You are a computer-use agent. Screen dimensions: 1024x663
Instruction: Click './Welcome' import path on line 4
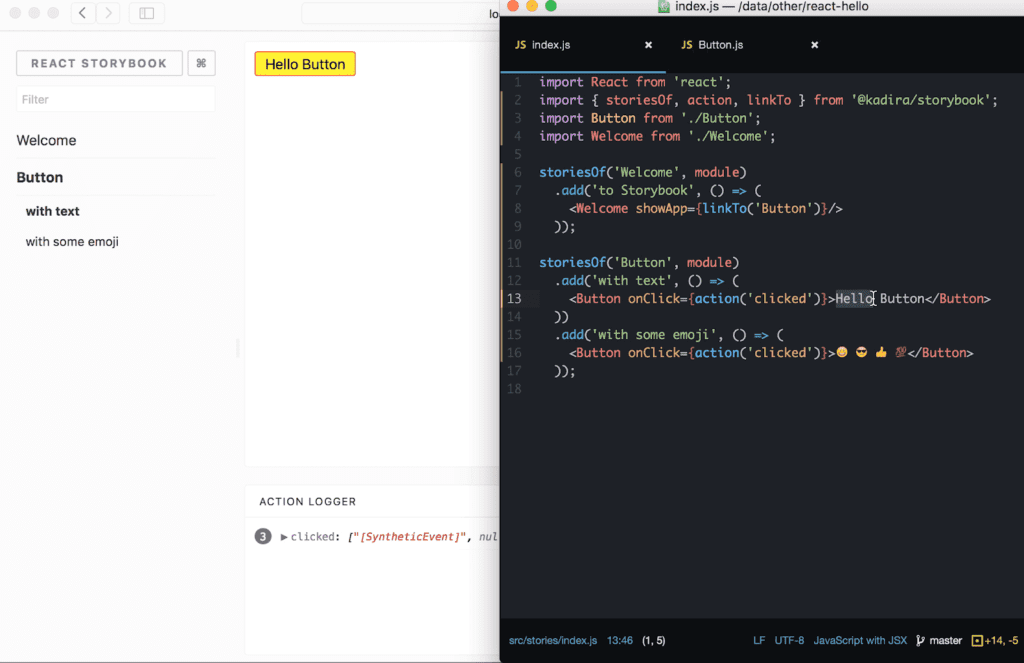click(728, 137)
